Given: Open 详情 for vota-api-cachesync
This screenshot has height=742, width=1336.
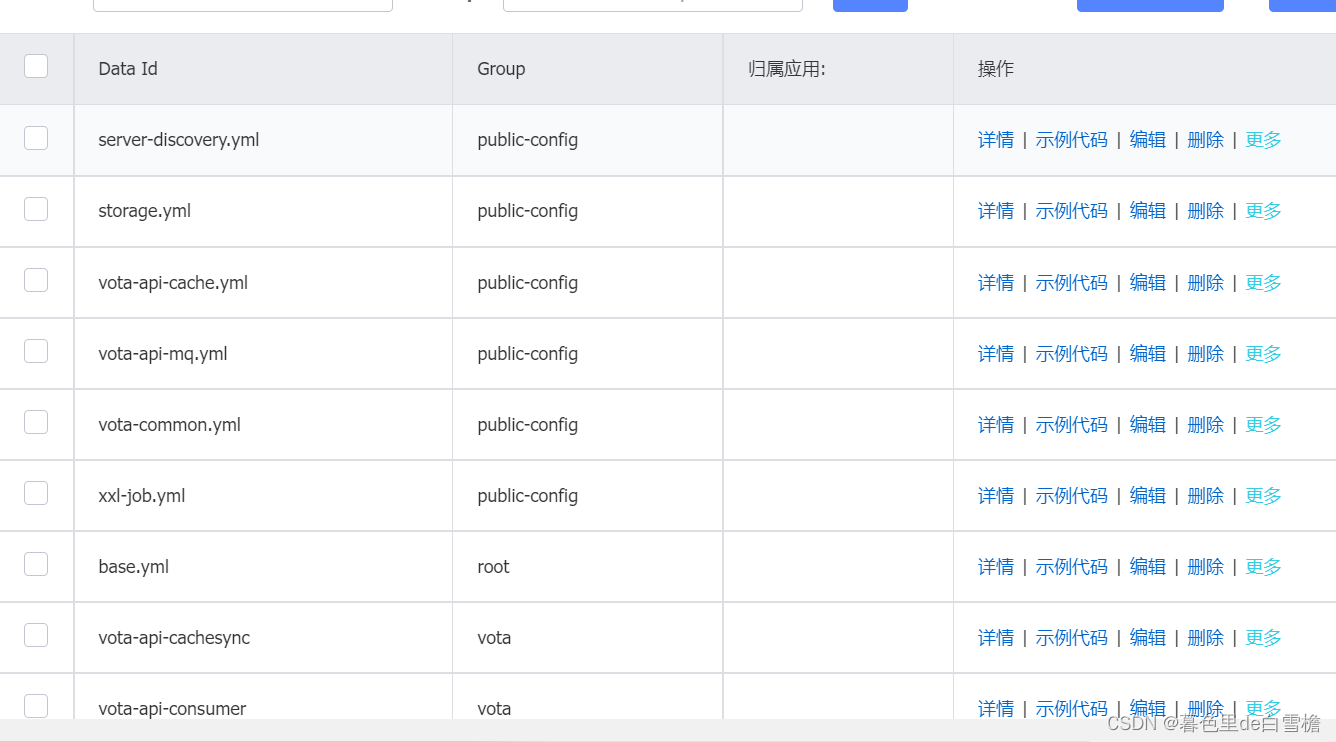Looking at the screenshot, I should point(996,638).
